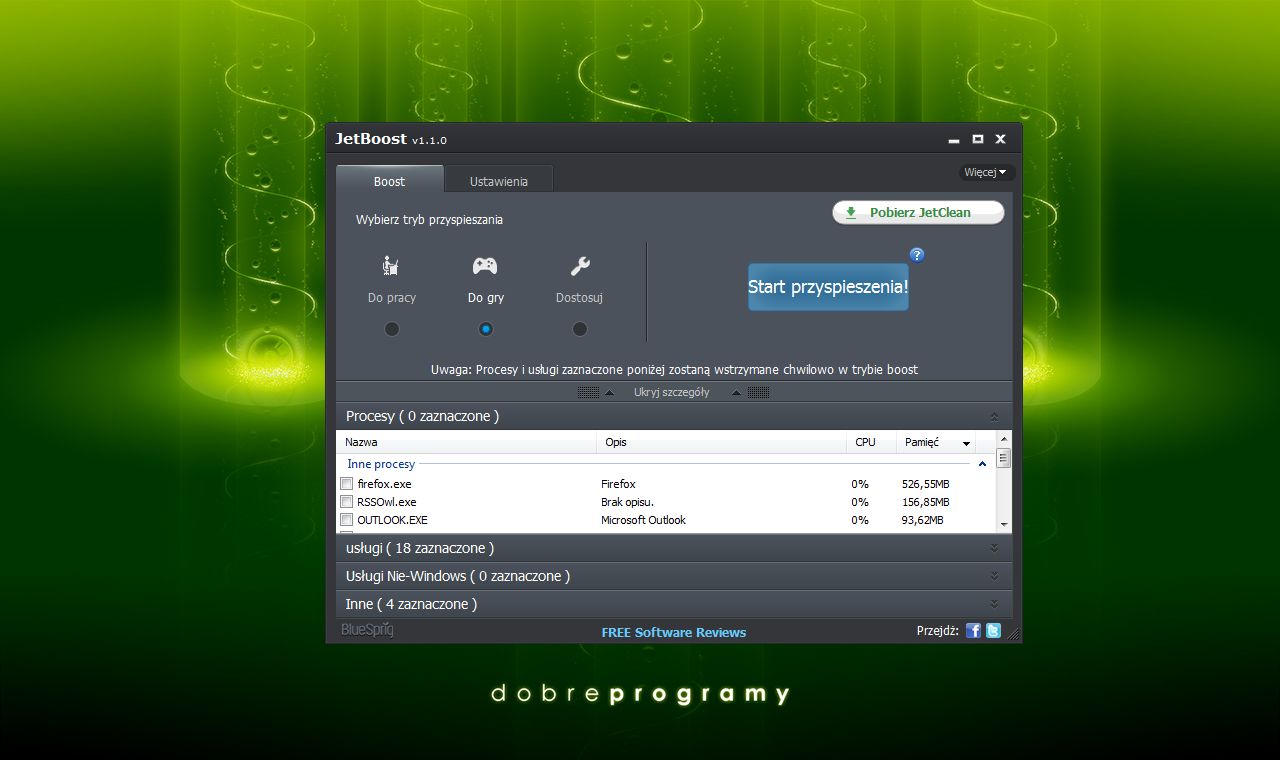Open the Twitter page icon

(x=993, y=631)
